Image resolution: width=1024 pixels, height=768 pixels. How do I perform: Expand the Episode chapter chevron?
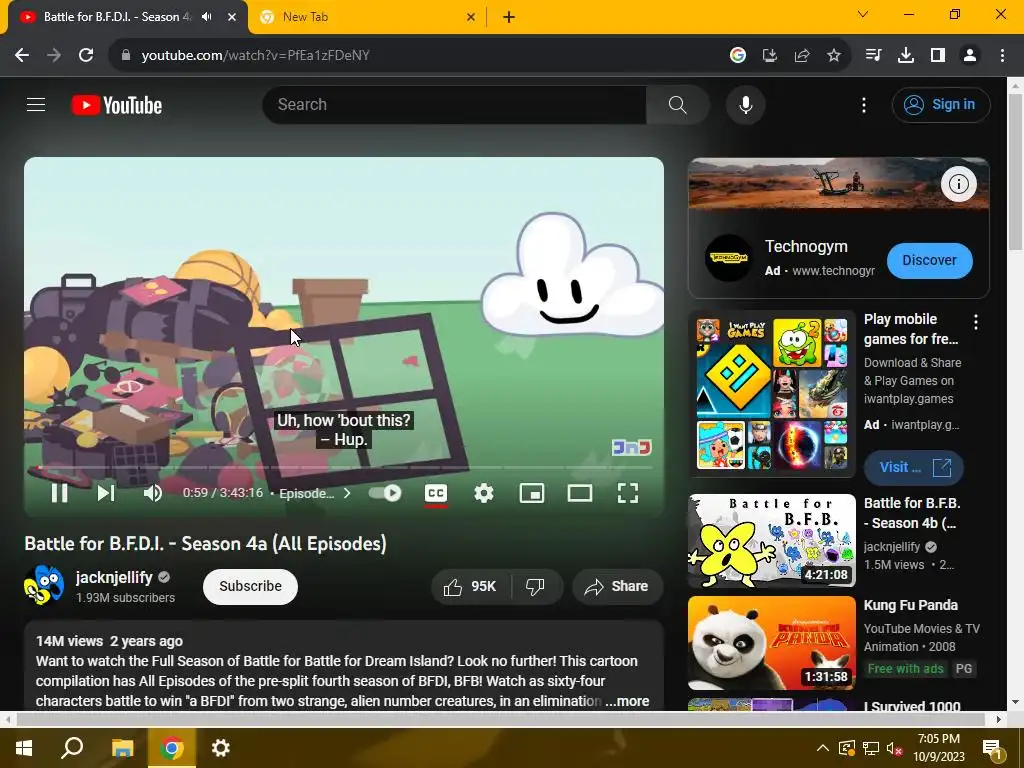click(x=347, y=493)
